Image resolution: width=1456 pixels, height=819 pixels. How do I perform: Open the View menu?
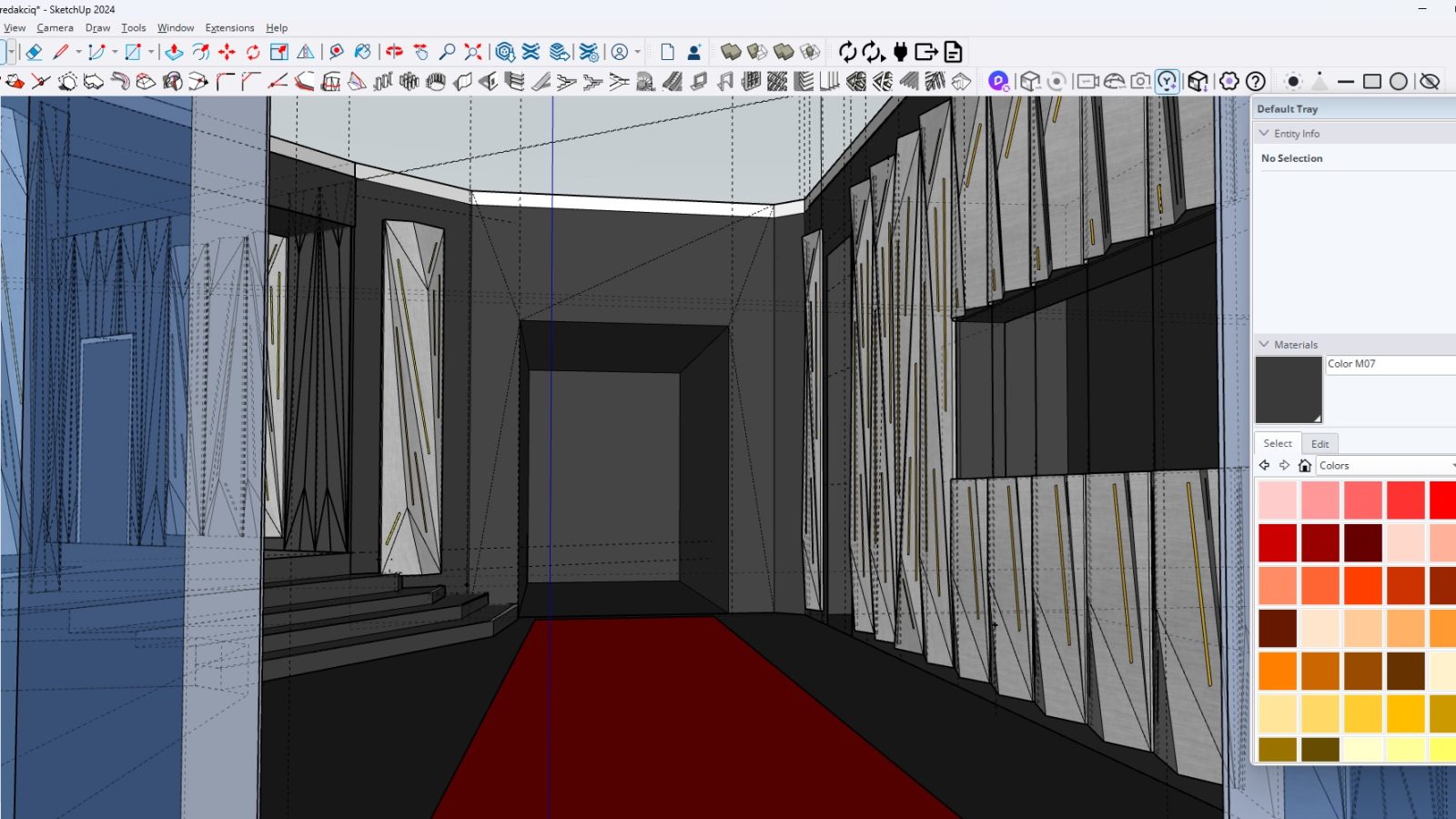click(15, 27)
